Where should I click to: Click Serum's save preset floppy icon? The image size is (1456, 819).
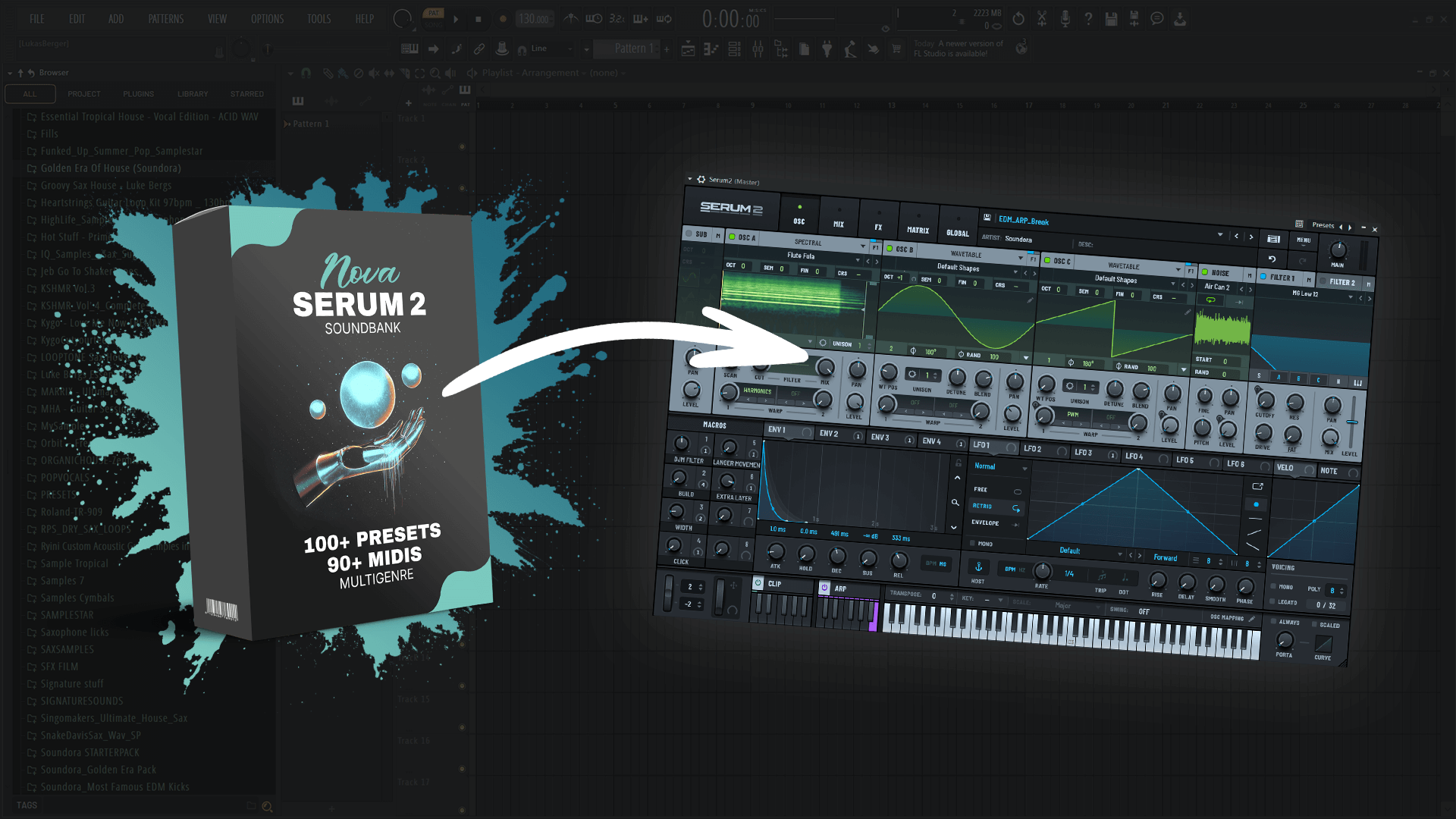(x=987, y=218)
